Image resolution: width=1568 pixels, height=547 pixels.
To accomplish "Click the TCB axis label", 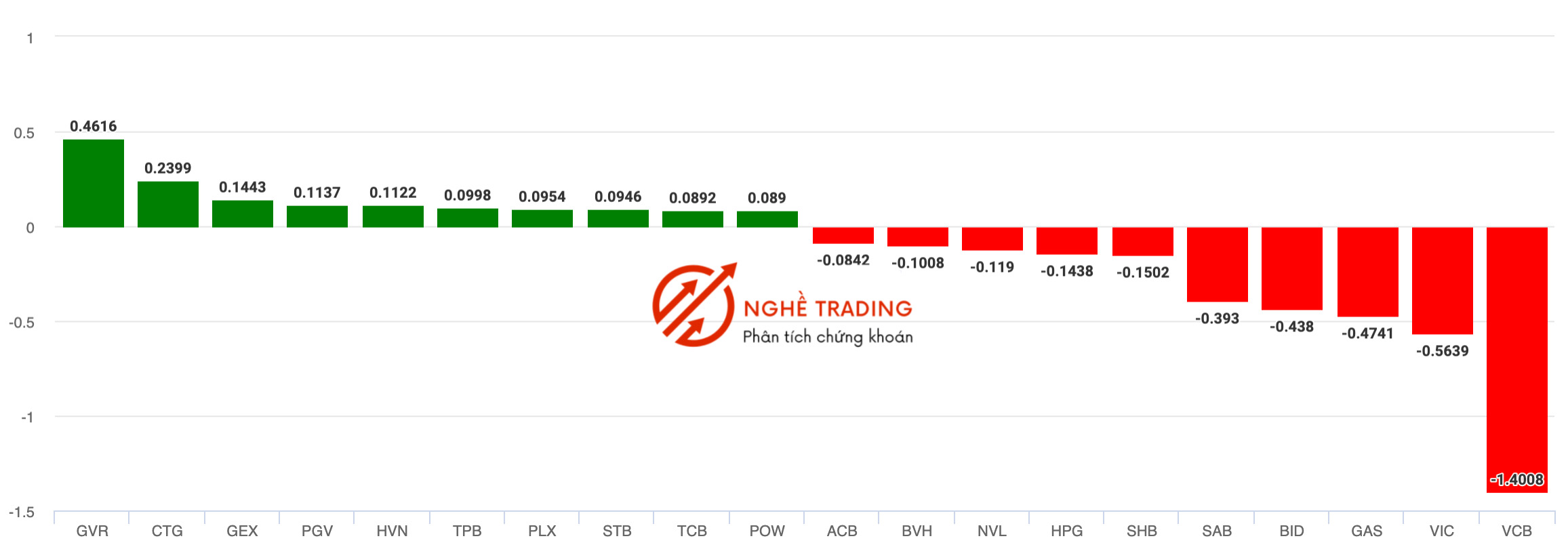I will click(692, 531).
